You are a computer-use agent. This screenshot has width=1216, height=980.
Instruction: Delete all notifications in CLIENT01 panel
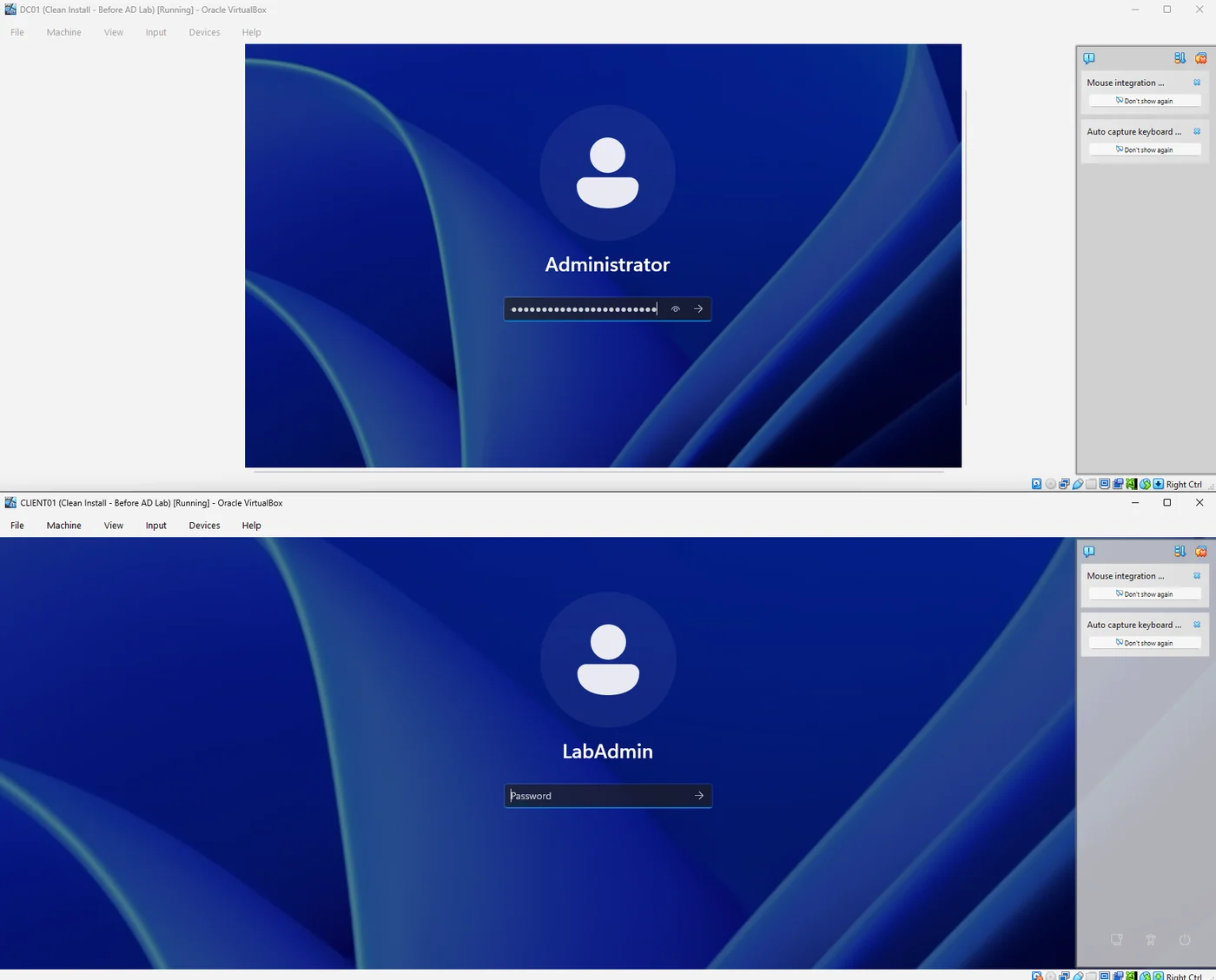click(x=1201, y=551)
